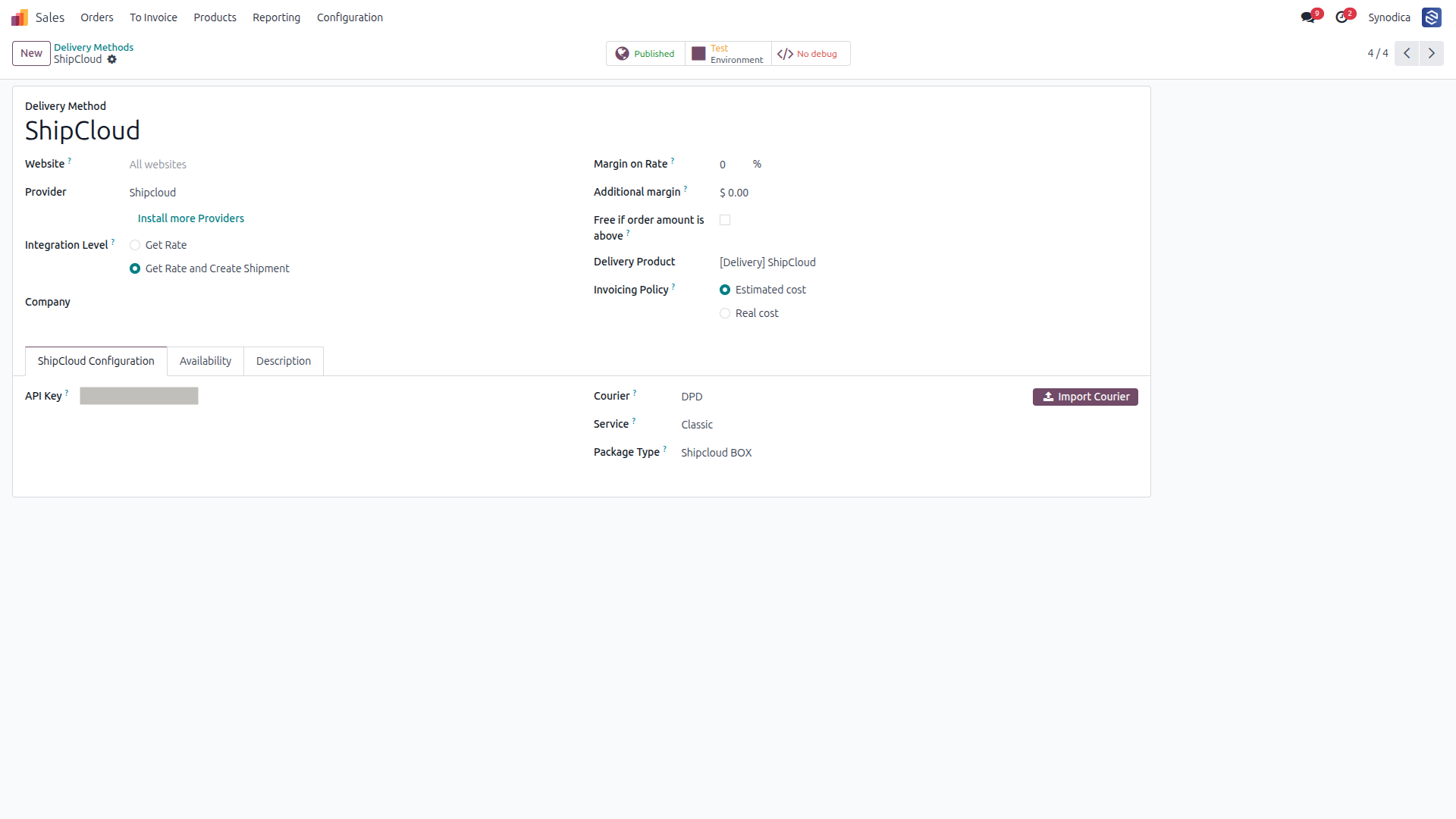This screenshot has width=1456, height=819.
Task: Click the Website field help tooltip
Action: click(70, 161)
